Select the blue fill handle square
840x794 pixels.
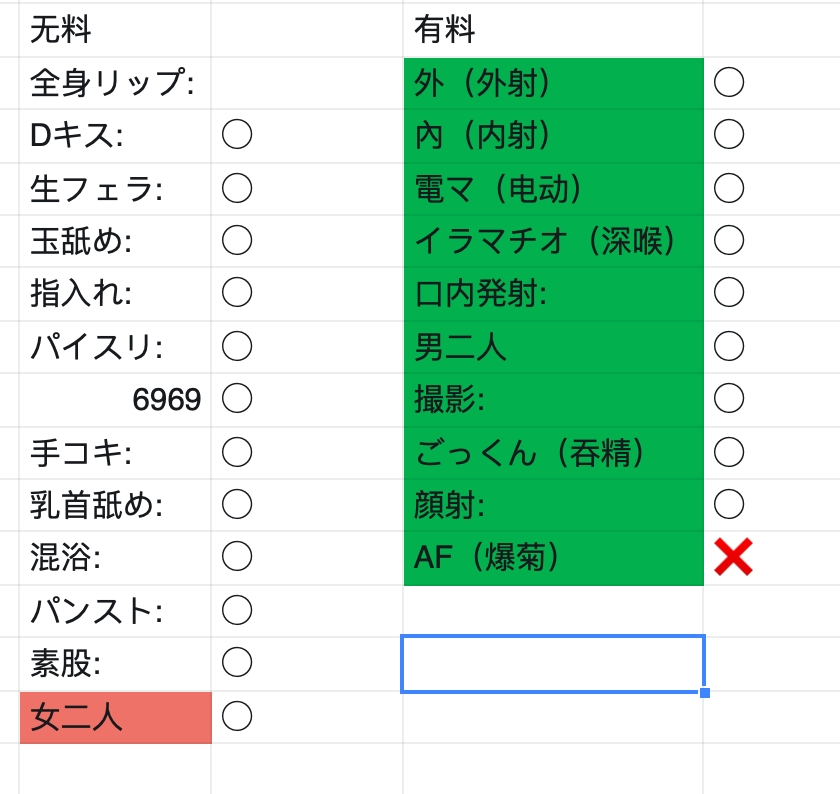[704, 693]
